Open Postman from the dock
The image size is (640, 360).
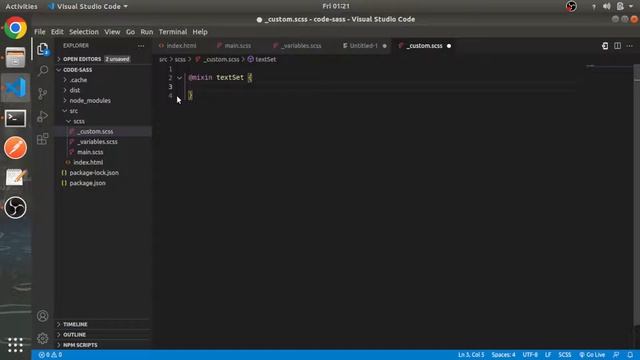point(16,148)
